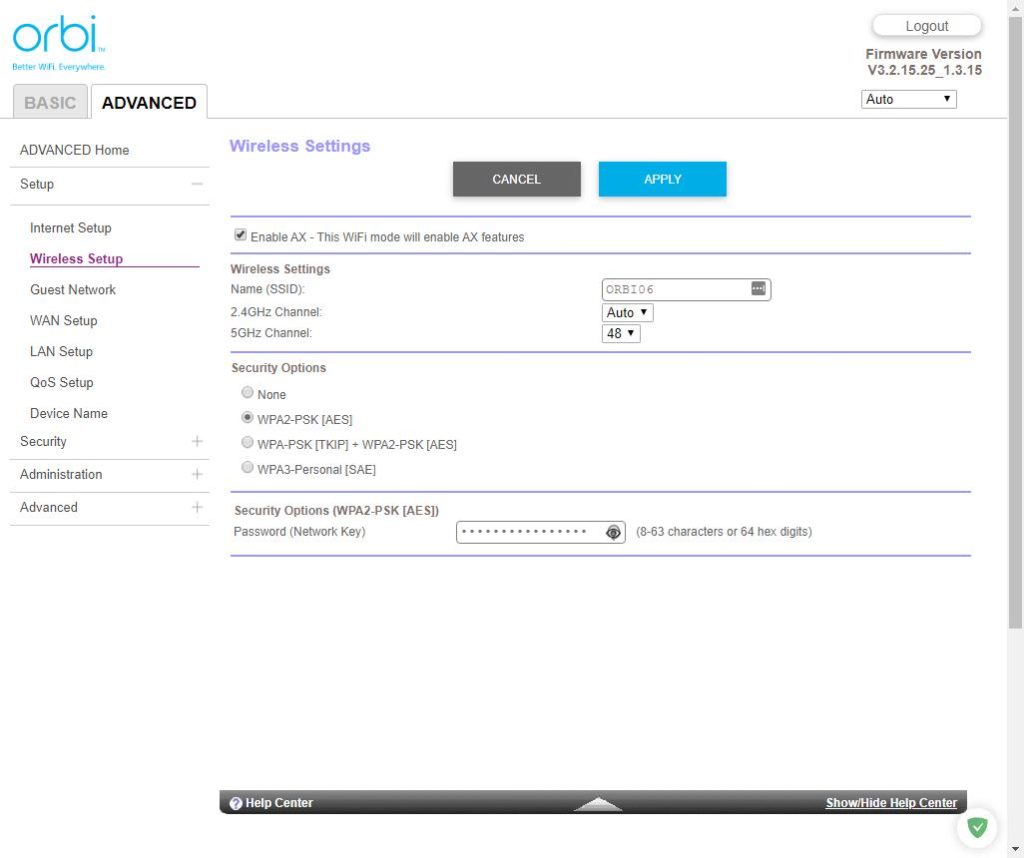Click the Show/Hide Help Center link
The width and height of the screenshot is (1024, 858).
(890, 803)
